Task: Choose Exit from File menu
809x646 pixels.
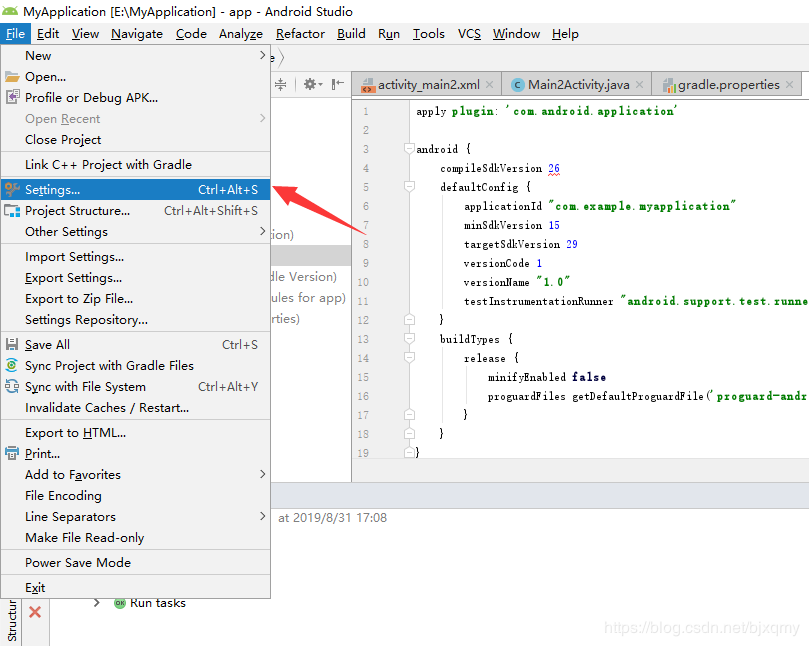Action: (x=135, y=588)
